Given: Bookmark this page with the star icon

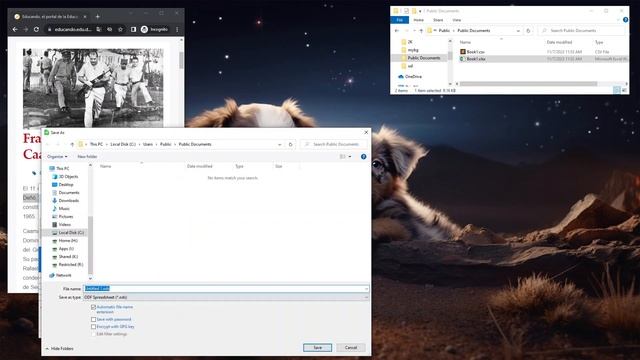Looking at the screenshot, I should point(120,29).
